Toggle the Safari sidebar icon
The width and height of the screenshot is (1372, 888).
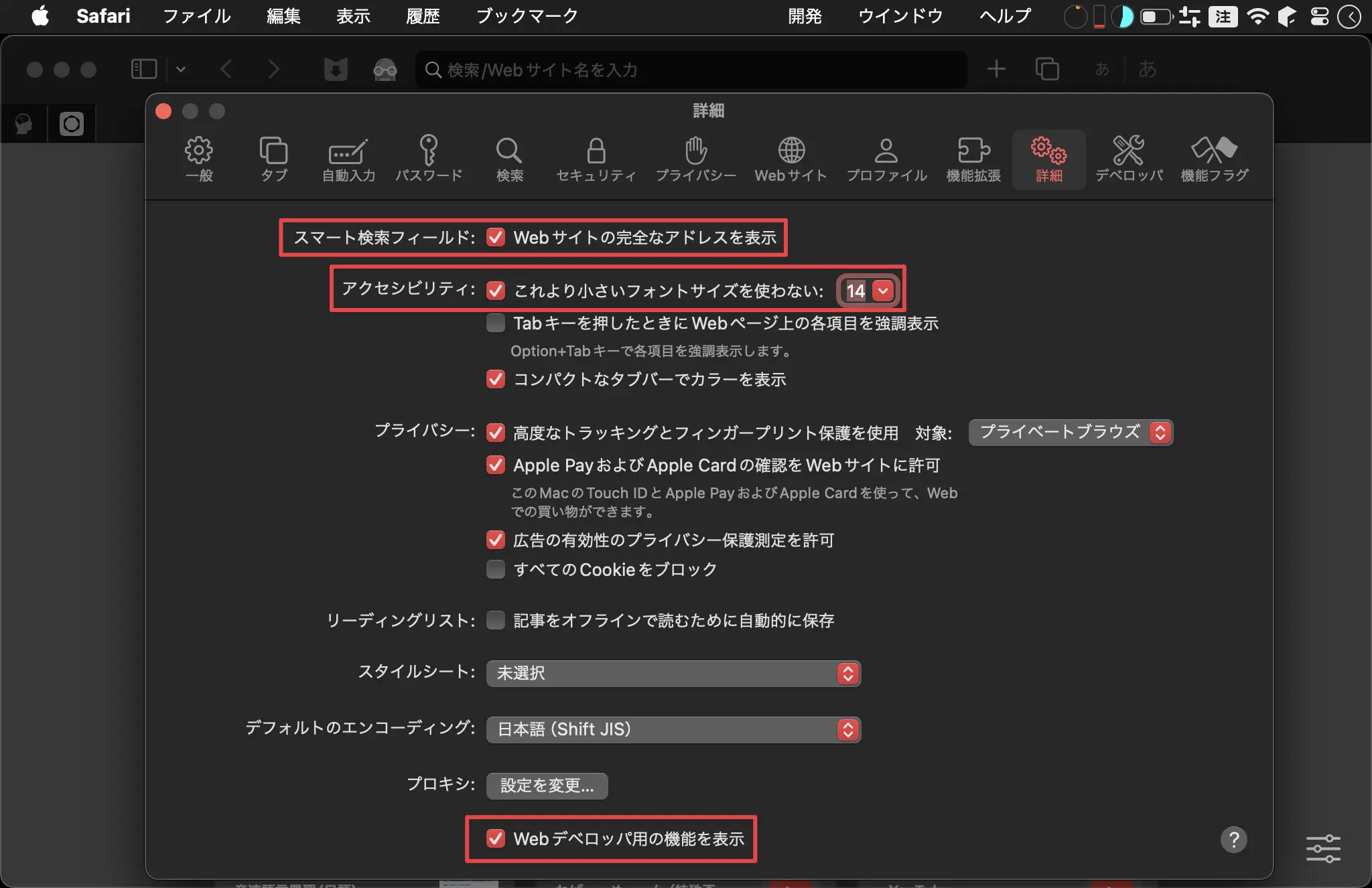(x=144, y=69)
